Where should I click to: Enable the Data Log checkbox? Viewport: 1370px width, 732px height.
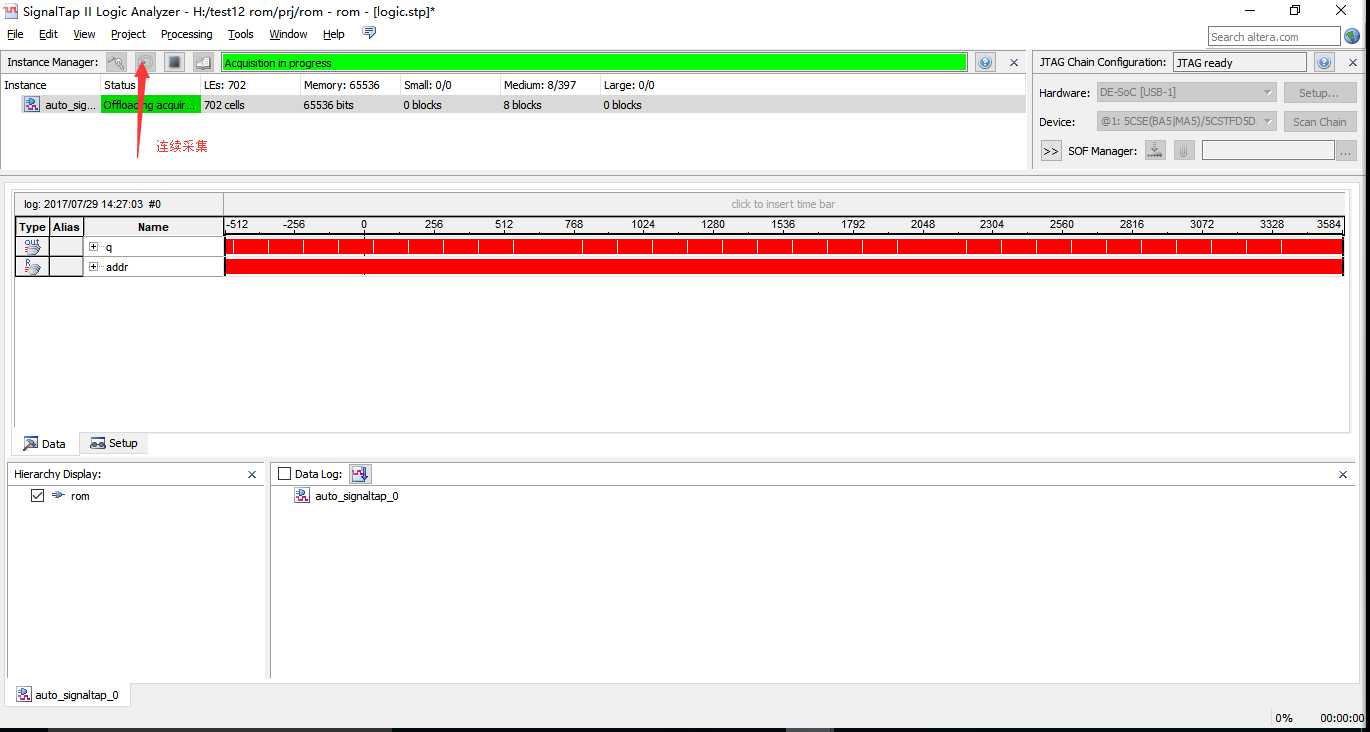[x=284, y=474]
